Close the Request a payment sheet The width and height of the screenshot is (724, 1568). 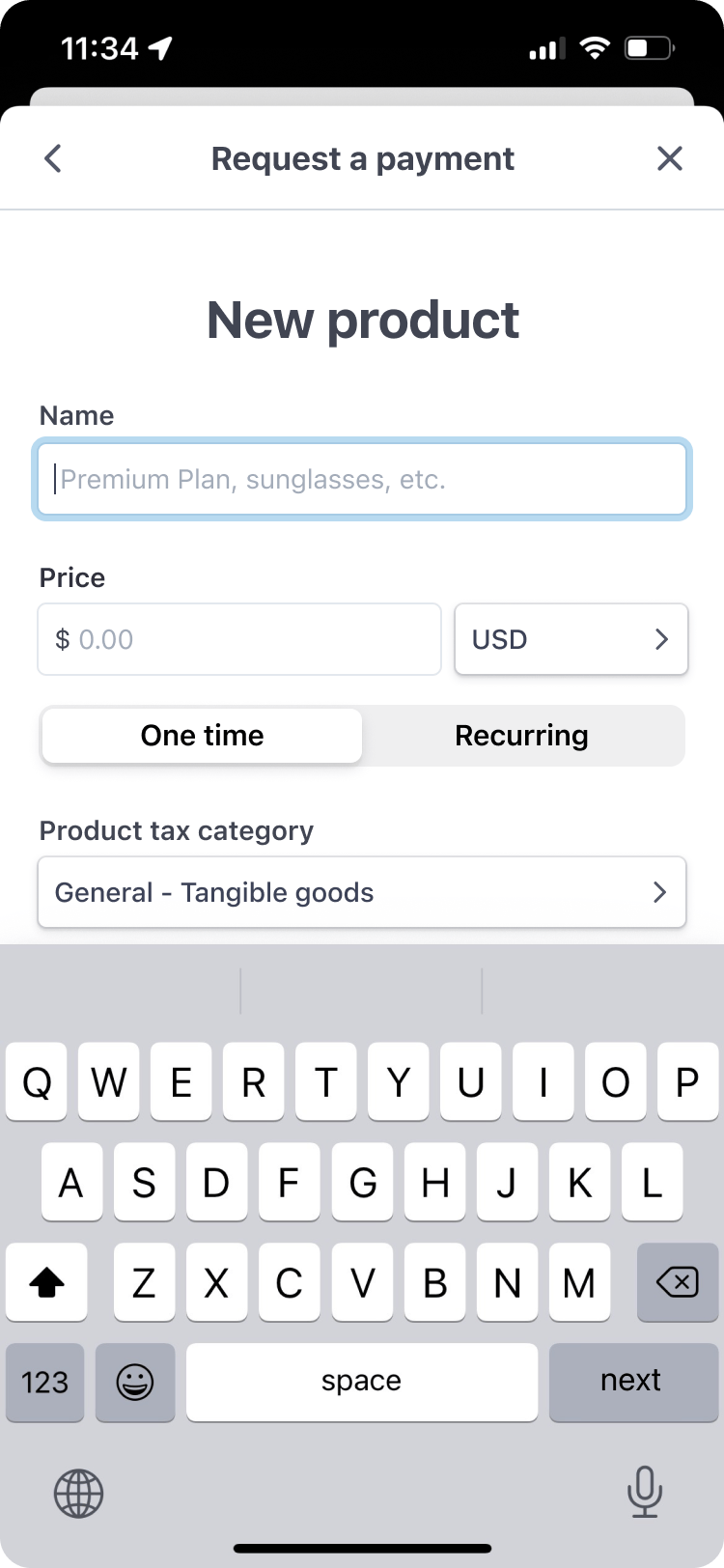[669, 158]
